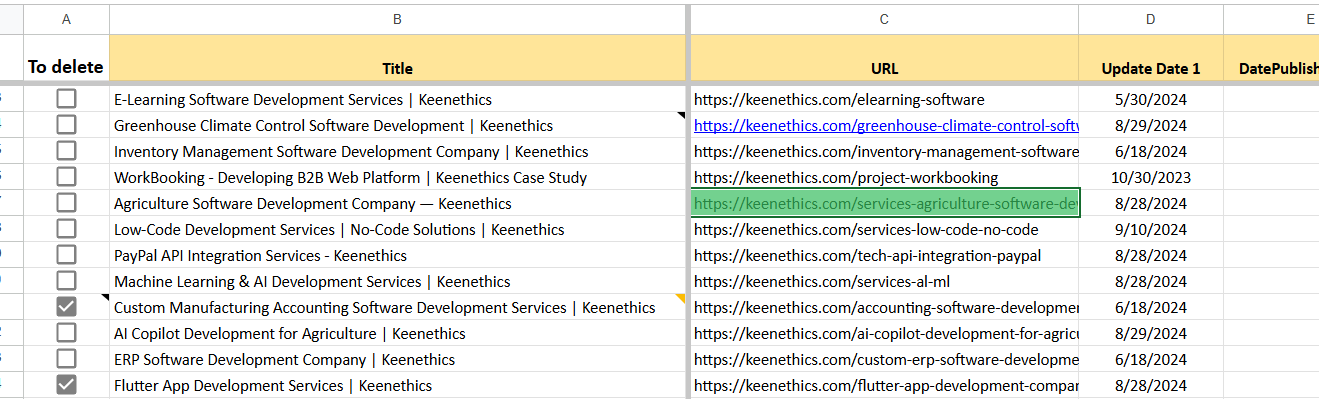Image resolution: width=1319 pixels, height=399 pixels.
Task: Select the highlighted green agriculture URL cell
Action: 885,203
